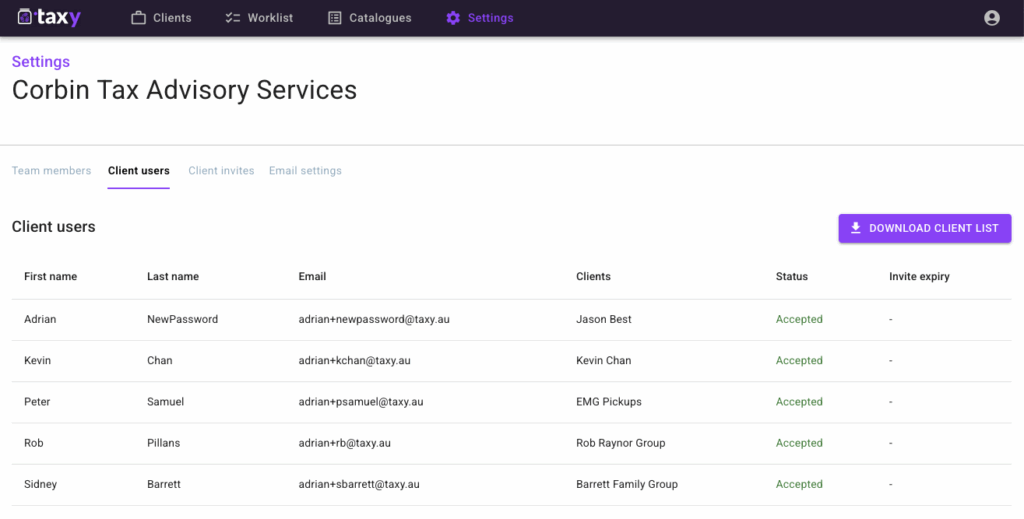Click the Rob Raynor Group client cell
The image size is (1024, 519).
click(620, 443)
